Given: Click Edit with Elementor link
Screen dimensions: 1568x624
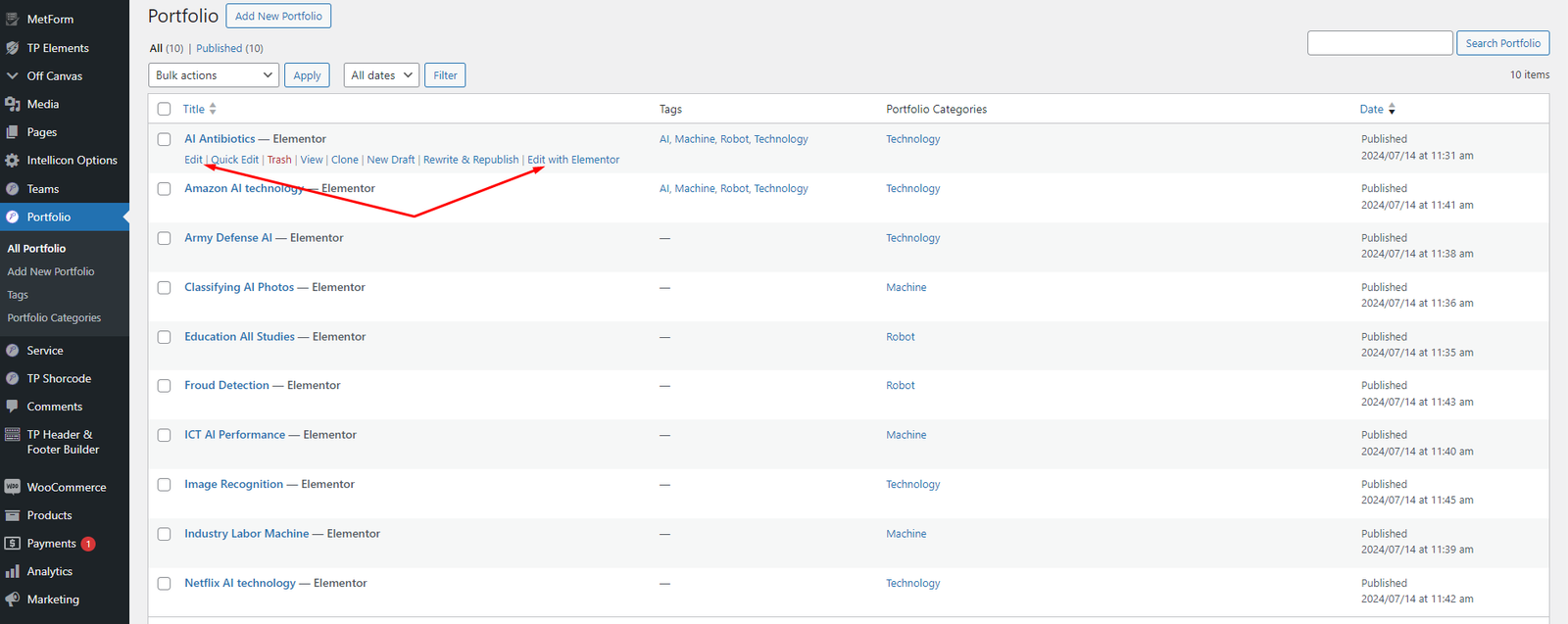Looking at the screenshot, I should 573,160.
